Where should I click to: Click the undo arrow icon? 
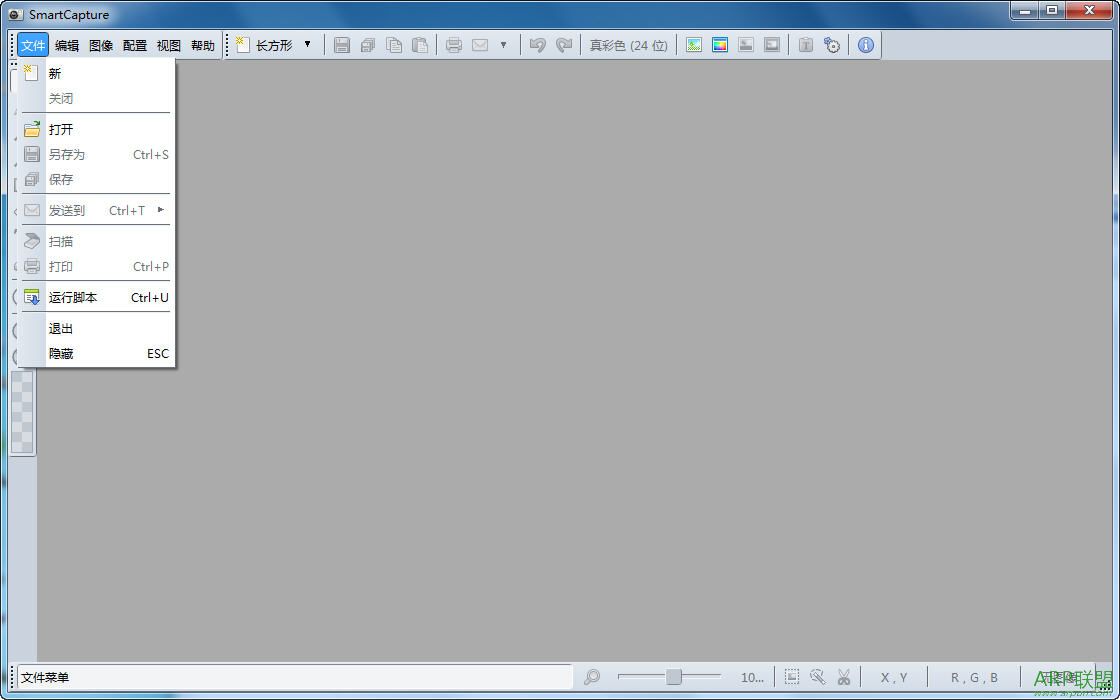click(538, 45)
